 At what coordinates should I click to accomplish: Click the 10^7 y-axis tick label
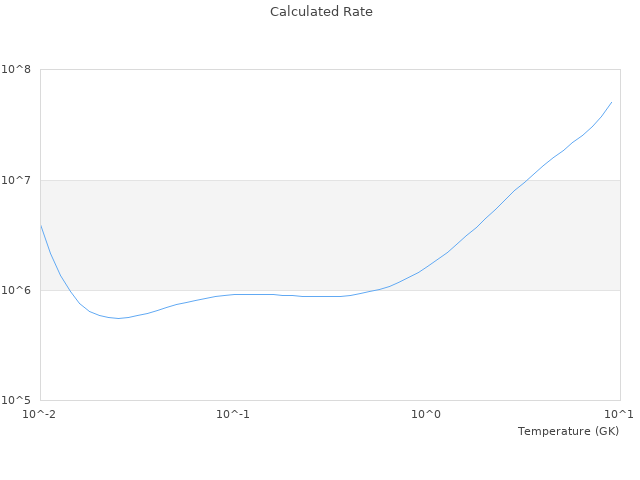pyautogui.click(x=16, y=180)
